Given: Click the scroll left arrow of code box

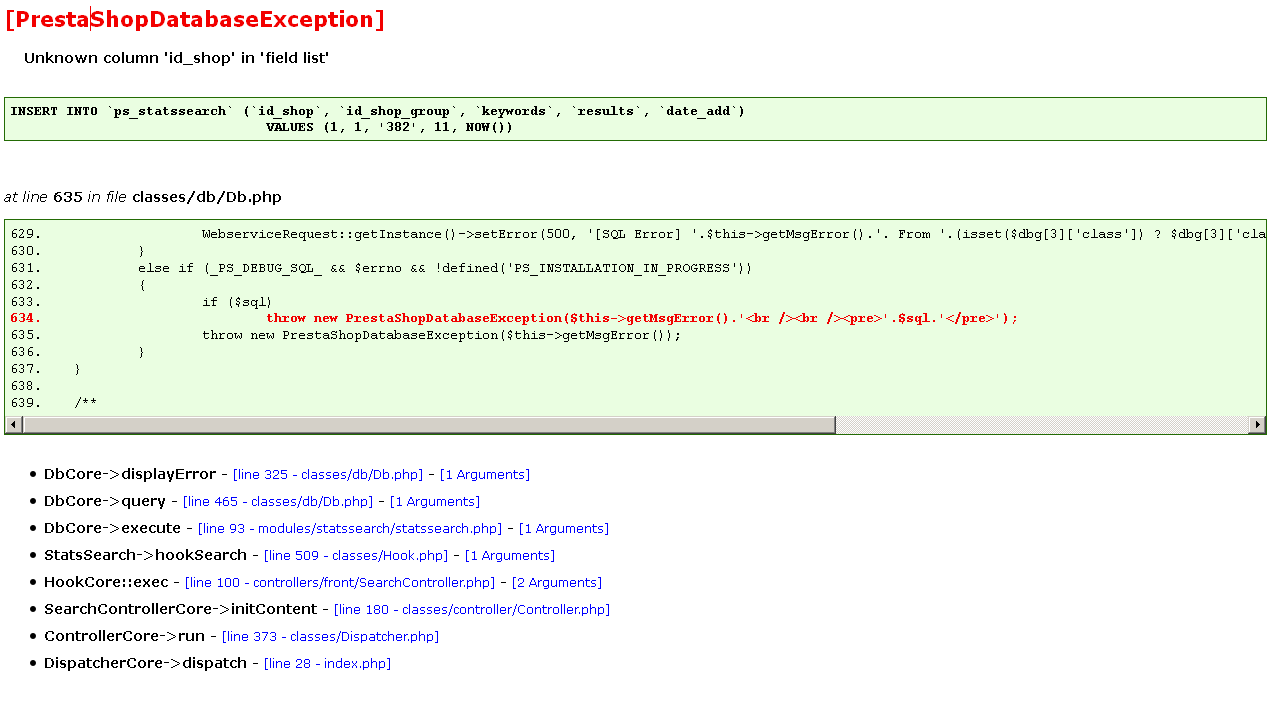Looking at the screenshot, I should point(13,425).
